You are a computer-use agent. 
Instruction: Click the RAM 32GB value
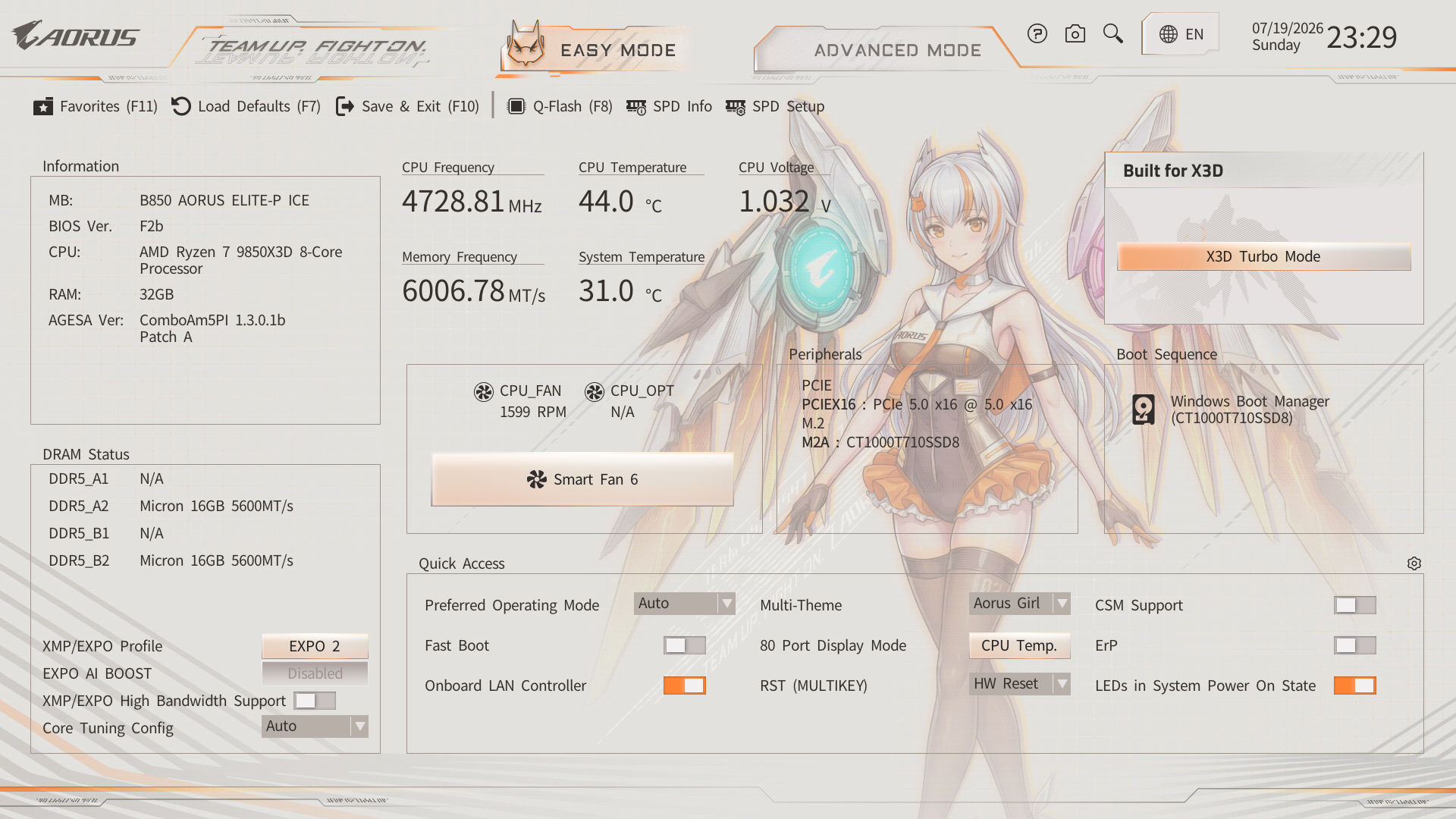(156, 294)
